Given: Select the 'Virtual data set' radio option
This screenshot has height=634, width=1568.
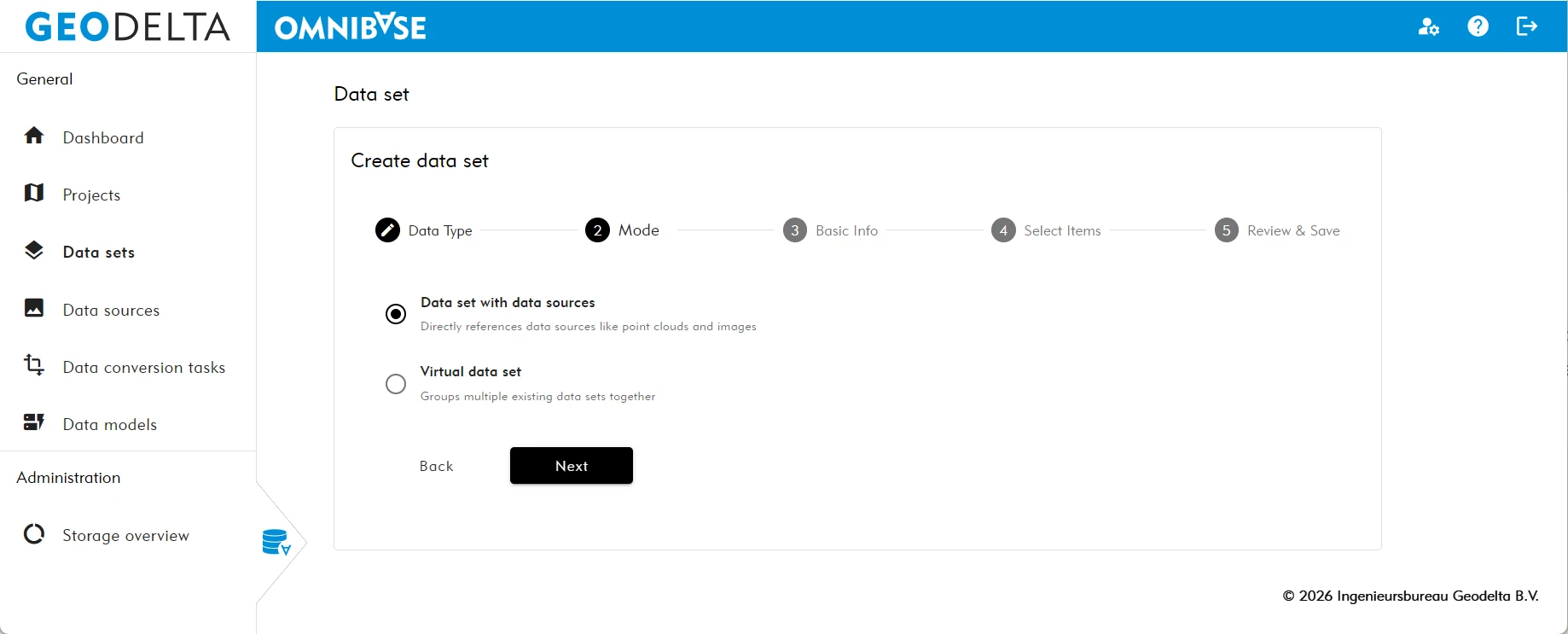Looking at the screenshot, I should click(396, 384).
